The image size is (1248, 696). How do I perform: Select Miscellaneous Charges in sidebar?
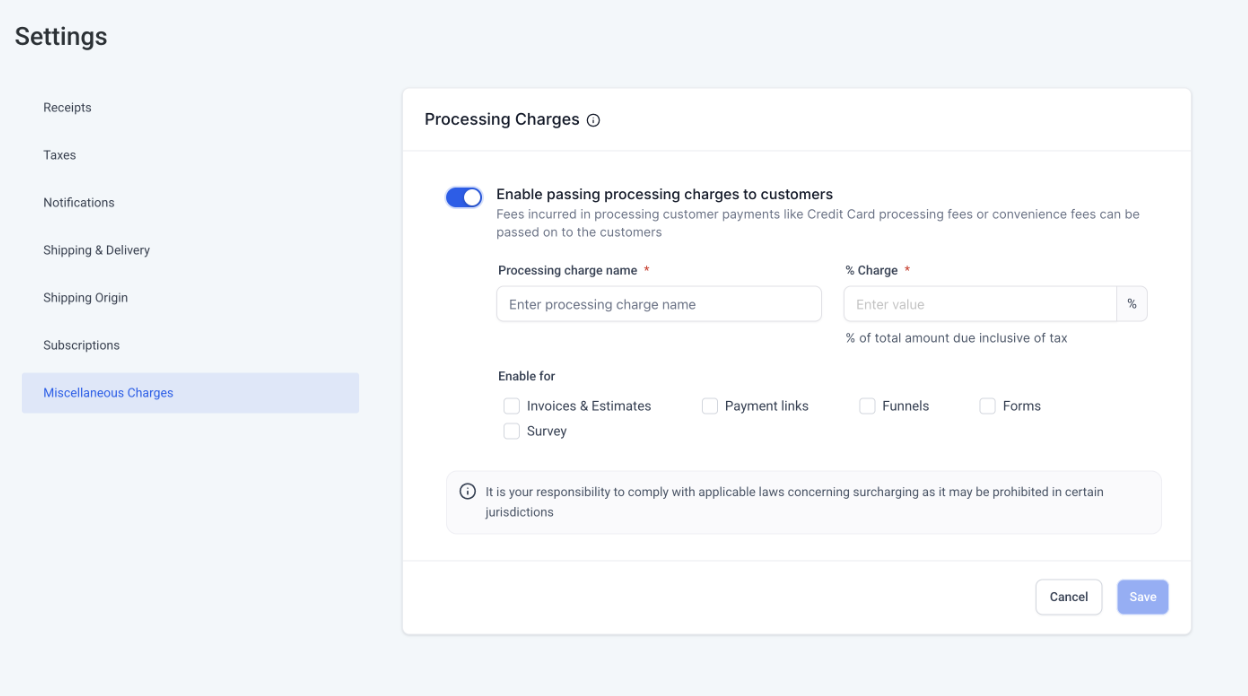108,393
